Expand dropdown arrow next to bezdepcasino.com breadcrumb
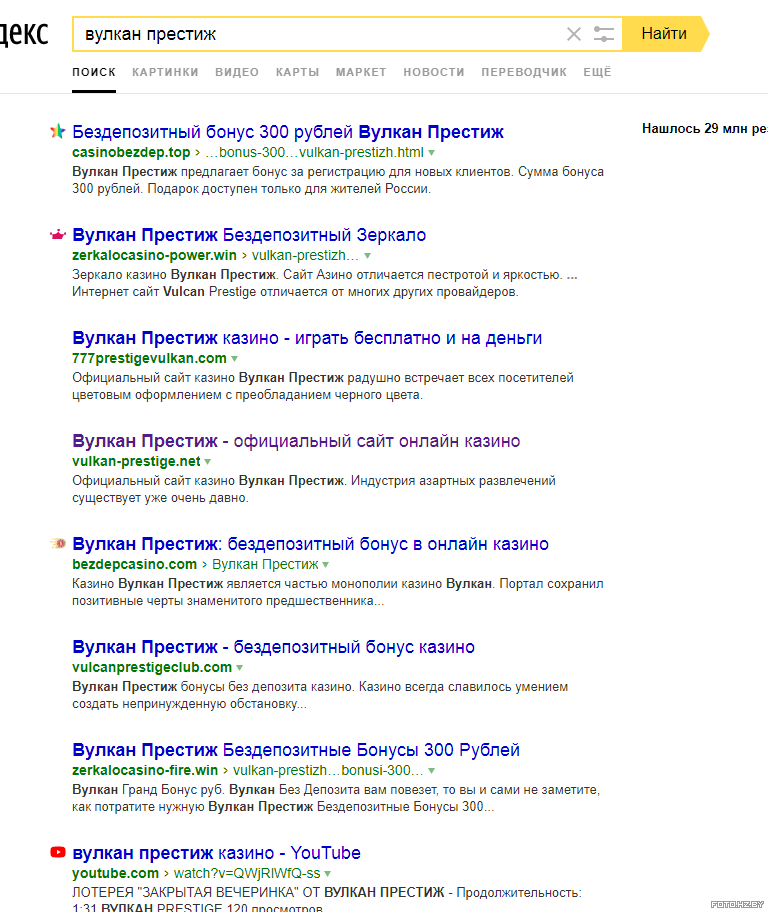 click(x=326, y=565)
